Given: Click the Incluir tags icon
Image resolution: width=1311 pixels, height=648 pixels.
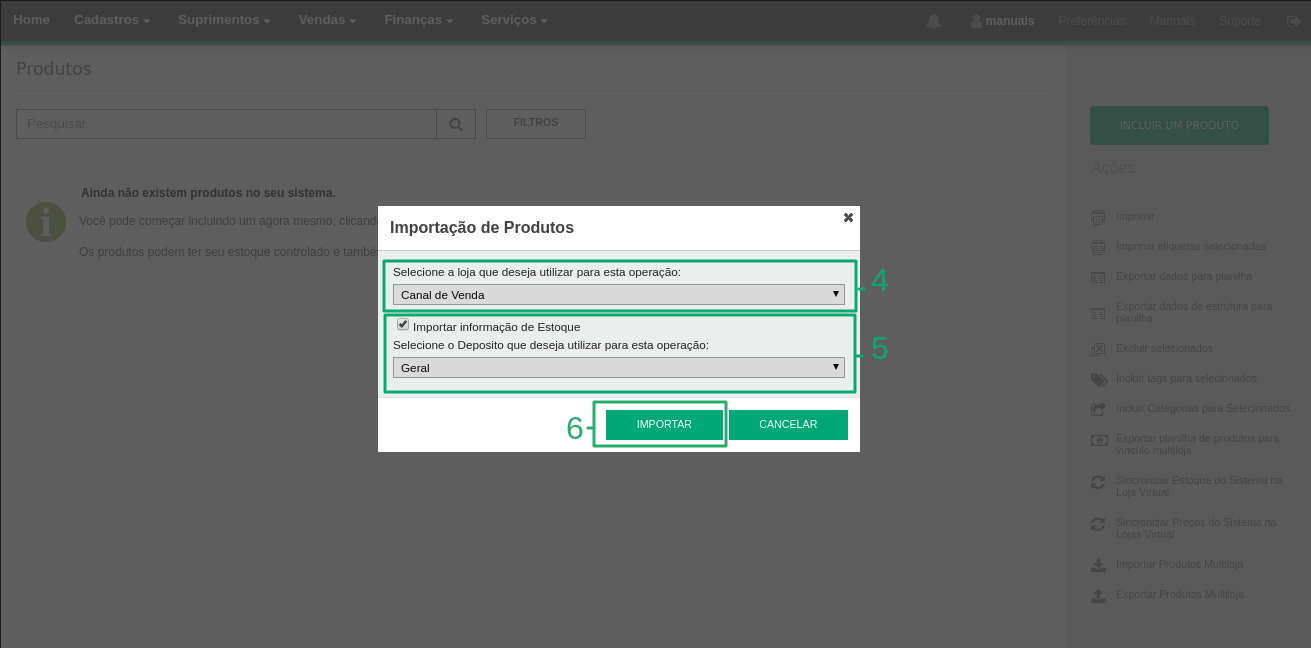Looking at the screenshot, I should coord(1098,379).
